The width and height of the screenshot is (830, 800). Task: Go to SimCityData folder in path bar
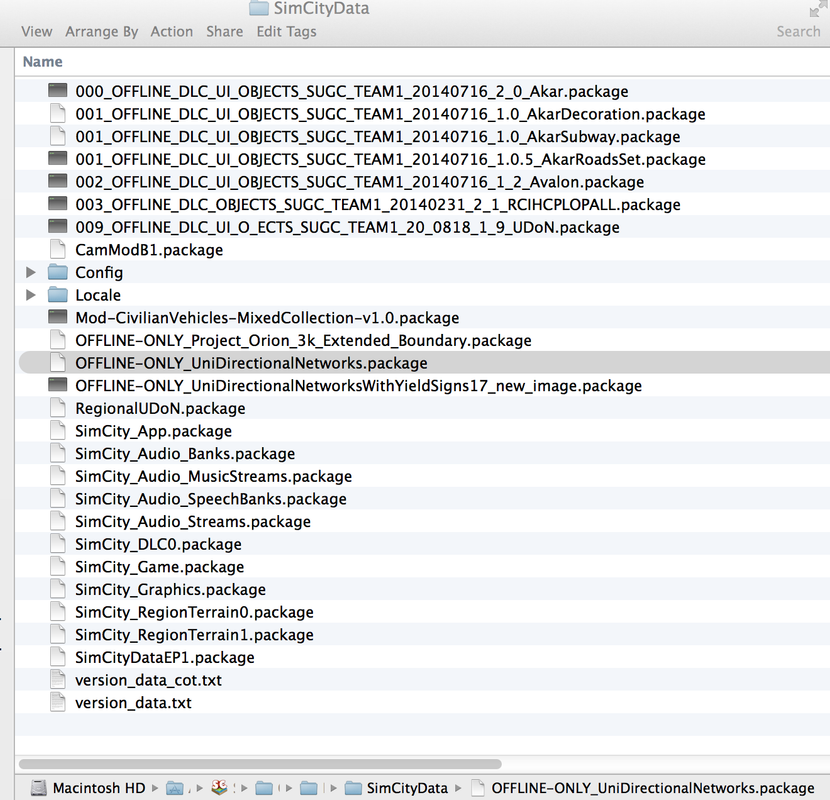click(x=407, y=788)
